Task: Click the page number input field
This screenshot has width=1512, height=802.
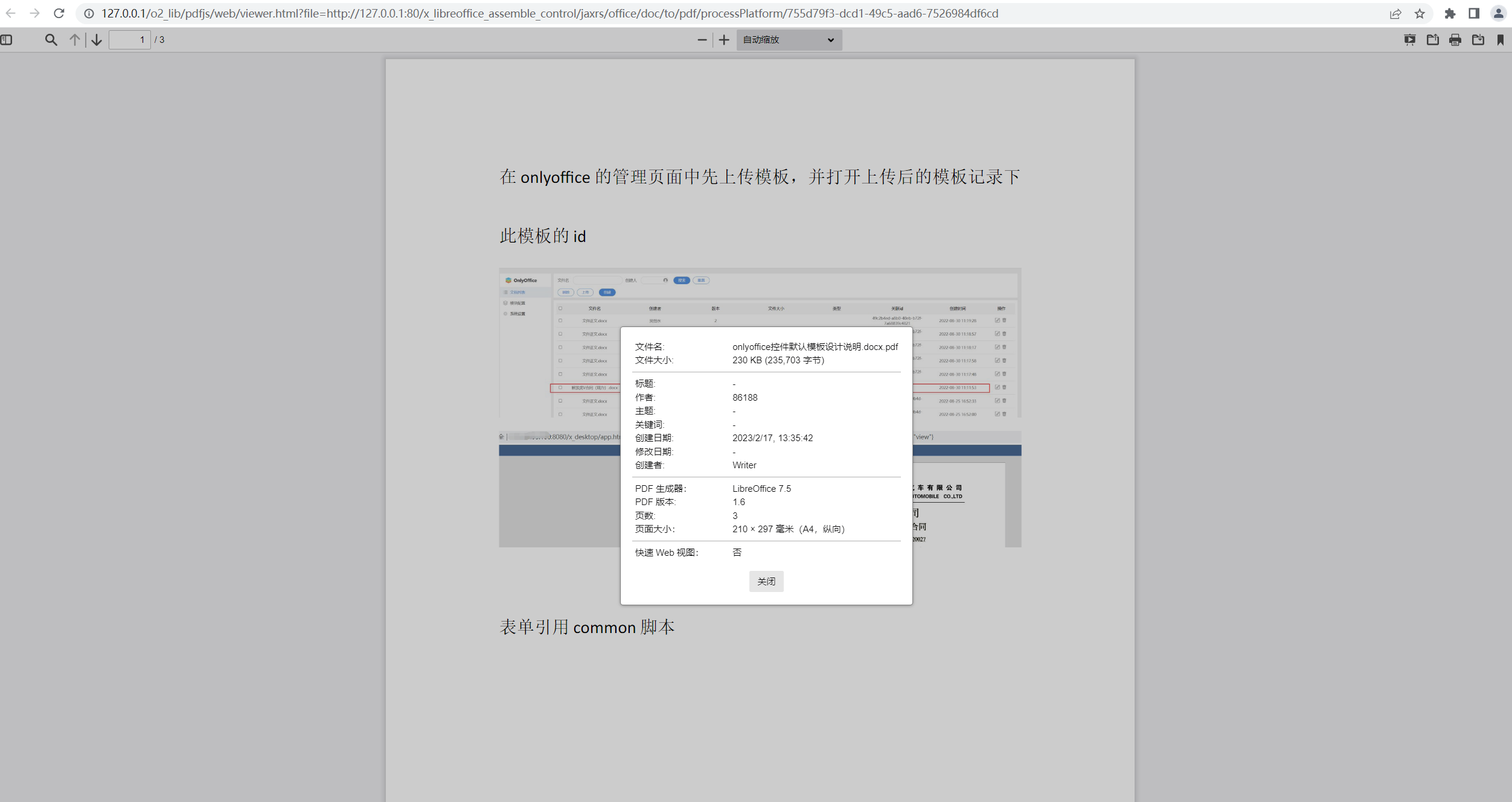Action: coord(129,40)
